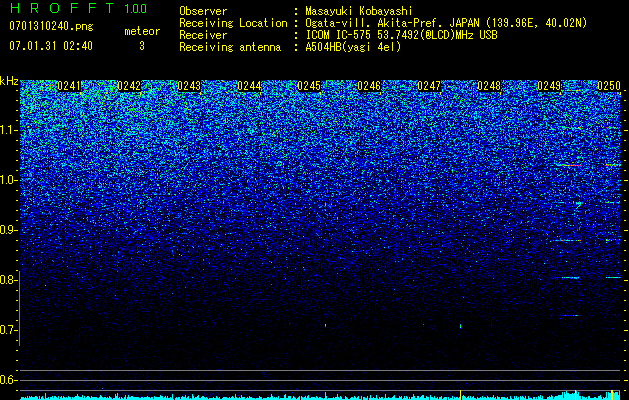Click the HROFFT 1.0.0 title text
Image resolution: width=629 pixels, height=400 pixels.
78,8
